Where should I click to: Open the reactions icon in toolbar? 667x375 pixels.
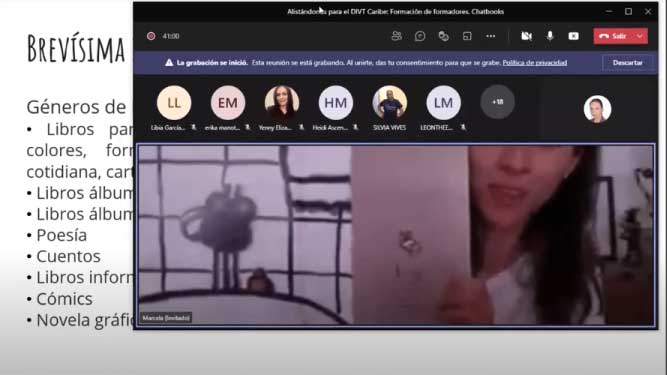[x=443, y=36]
